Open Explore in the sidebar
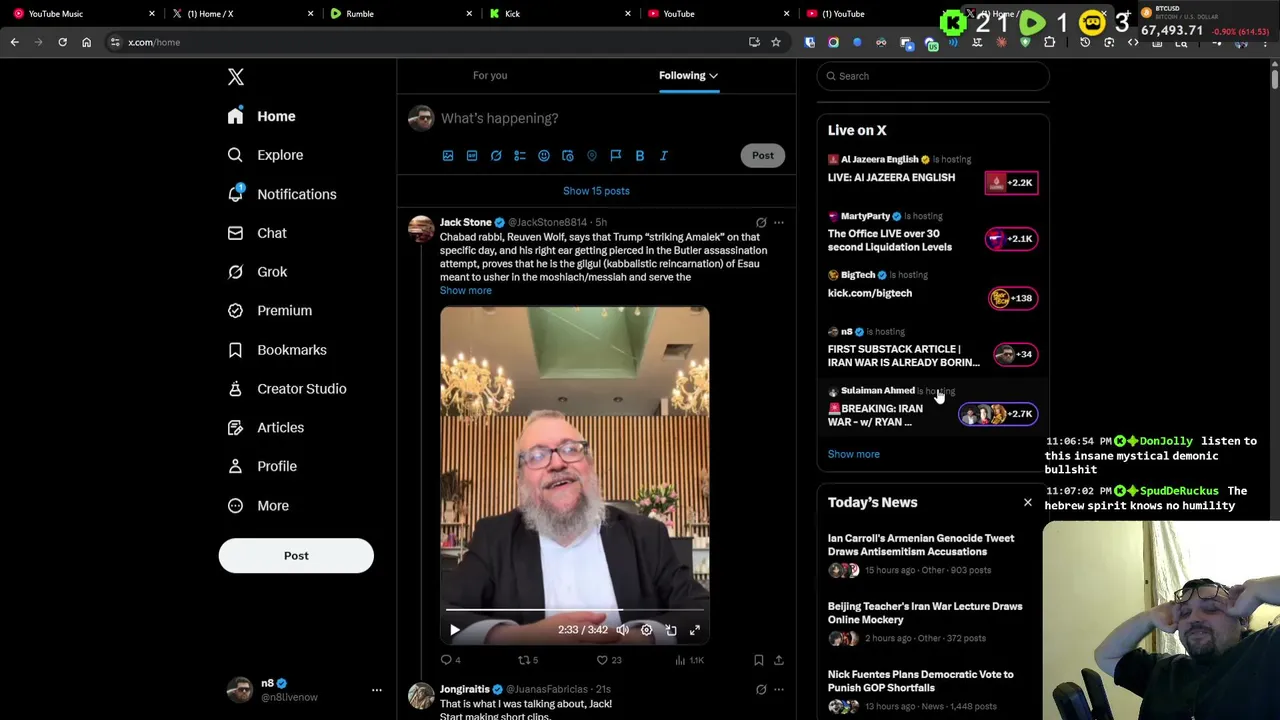Viewport: 1280px width, 720px height. pos(265,155)
